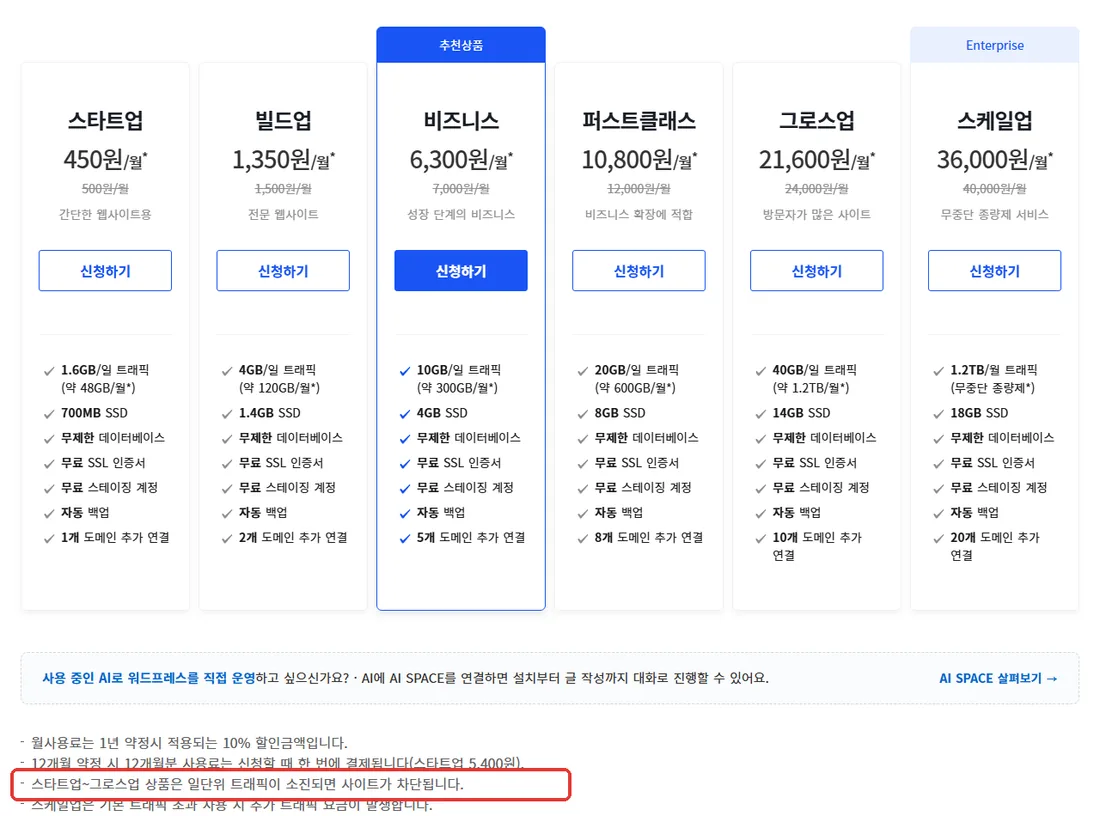Click the 그로스업 plan title

tap(817, 121)
